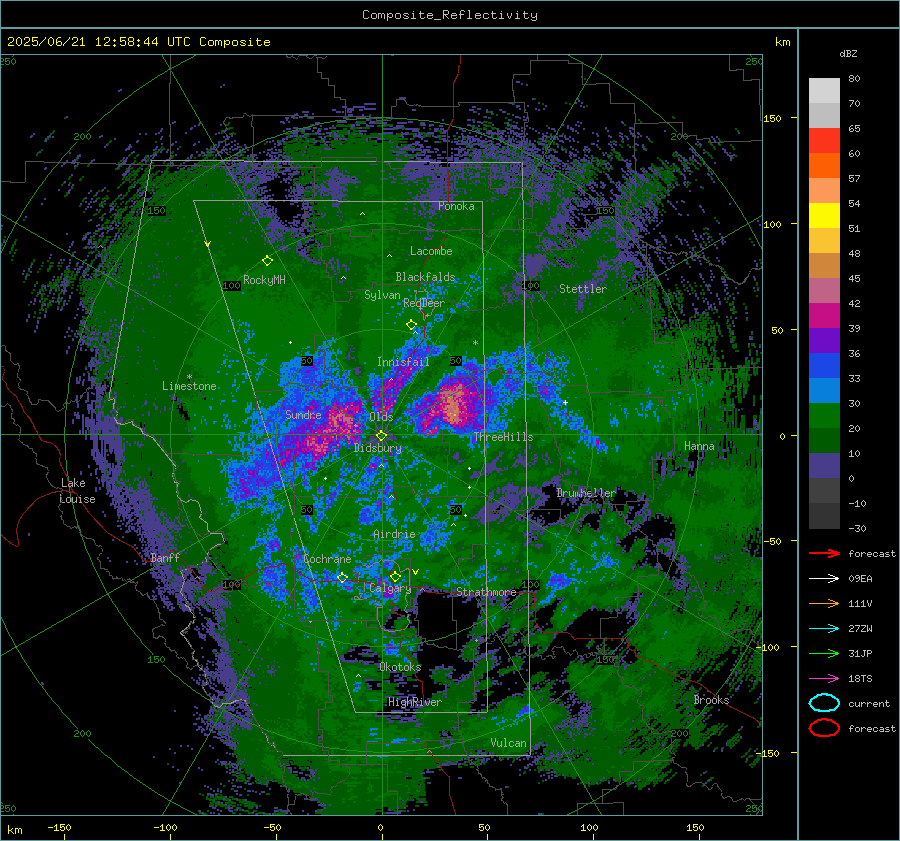Click the Composite_Reflectivity title

(x=450, y=15)
